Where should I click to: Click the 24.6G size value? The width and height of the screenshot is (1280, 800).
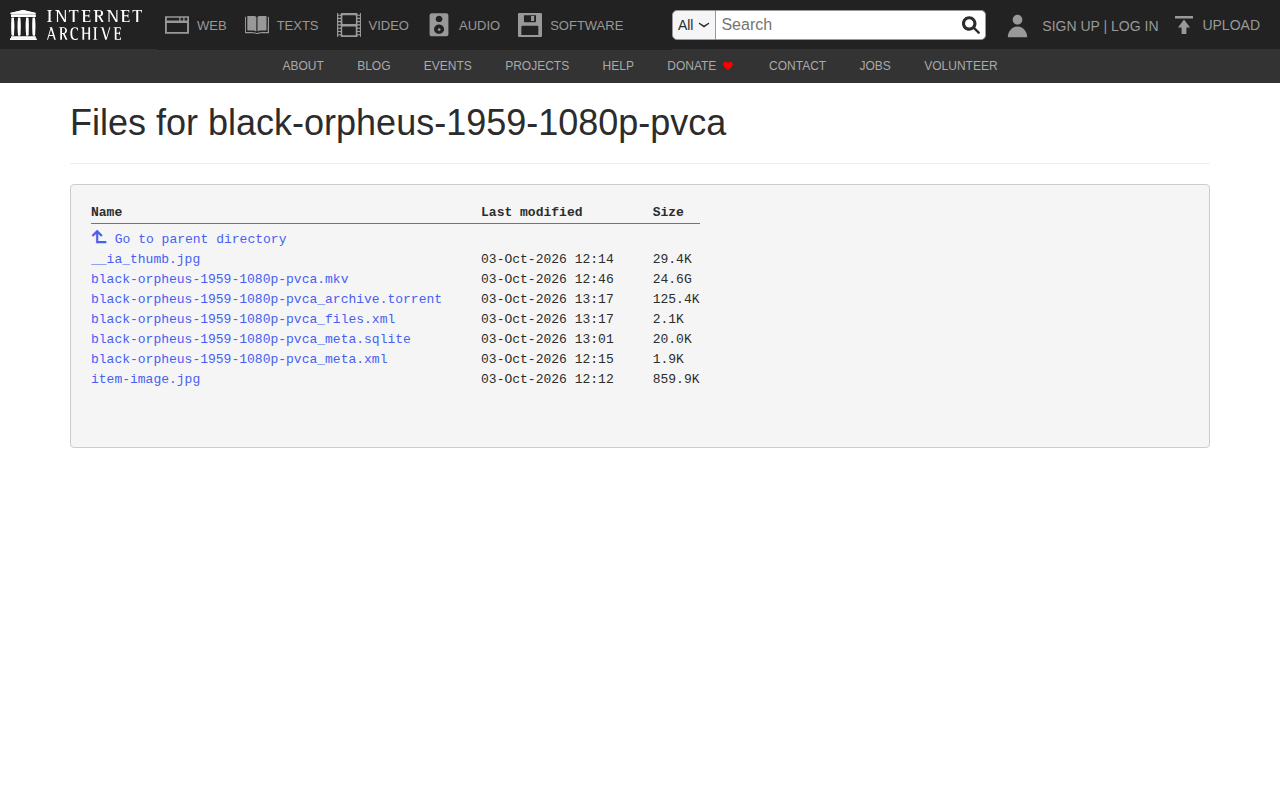point(672,279)
